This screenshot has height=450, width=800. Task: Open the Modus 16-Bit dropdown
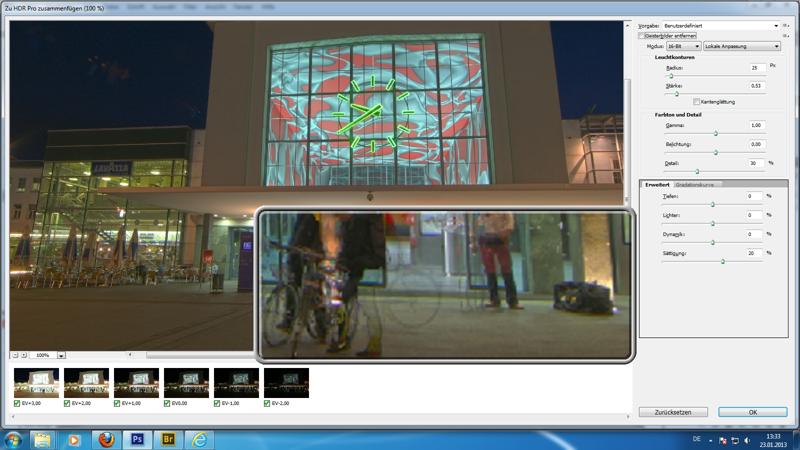683,46
